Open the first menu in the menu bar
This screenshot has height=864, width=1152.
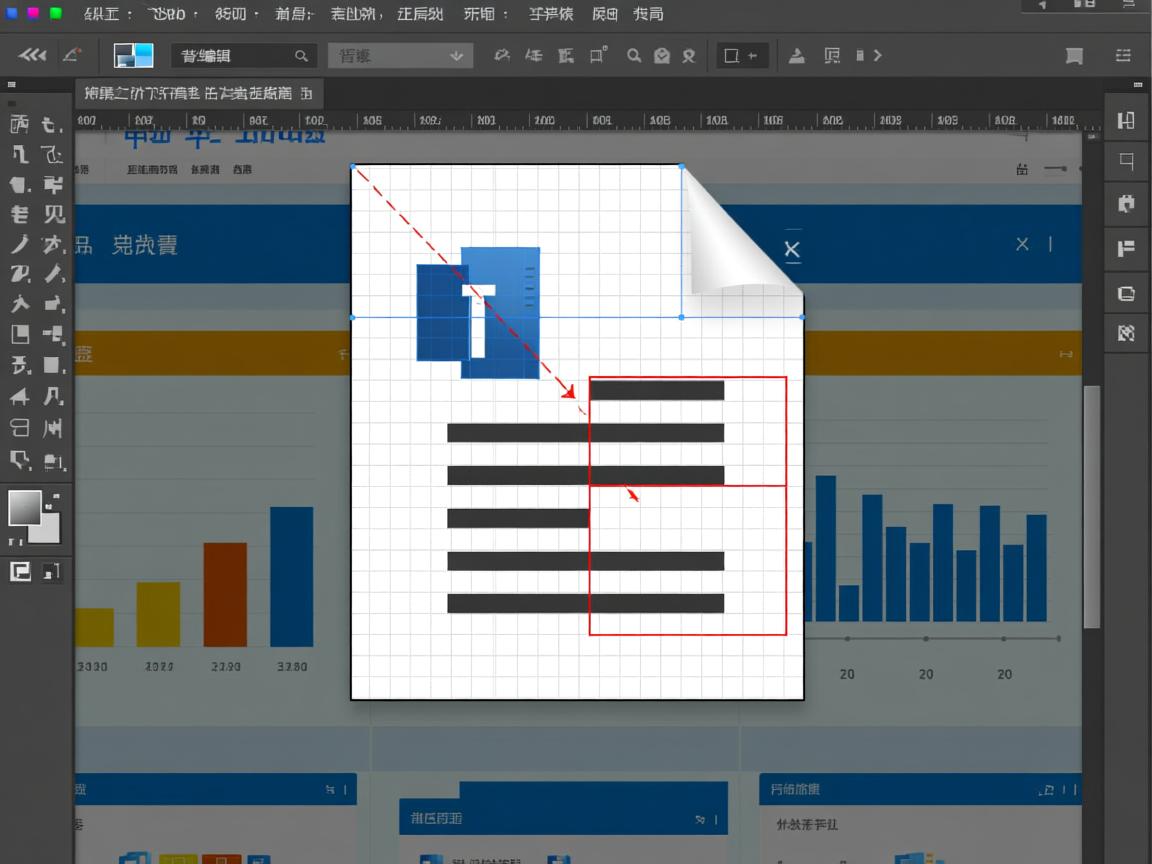(108, 14)
